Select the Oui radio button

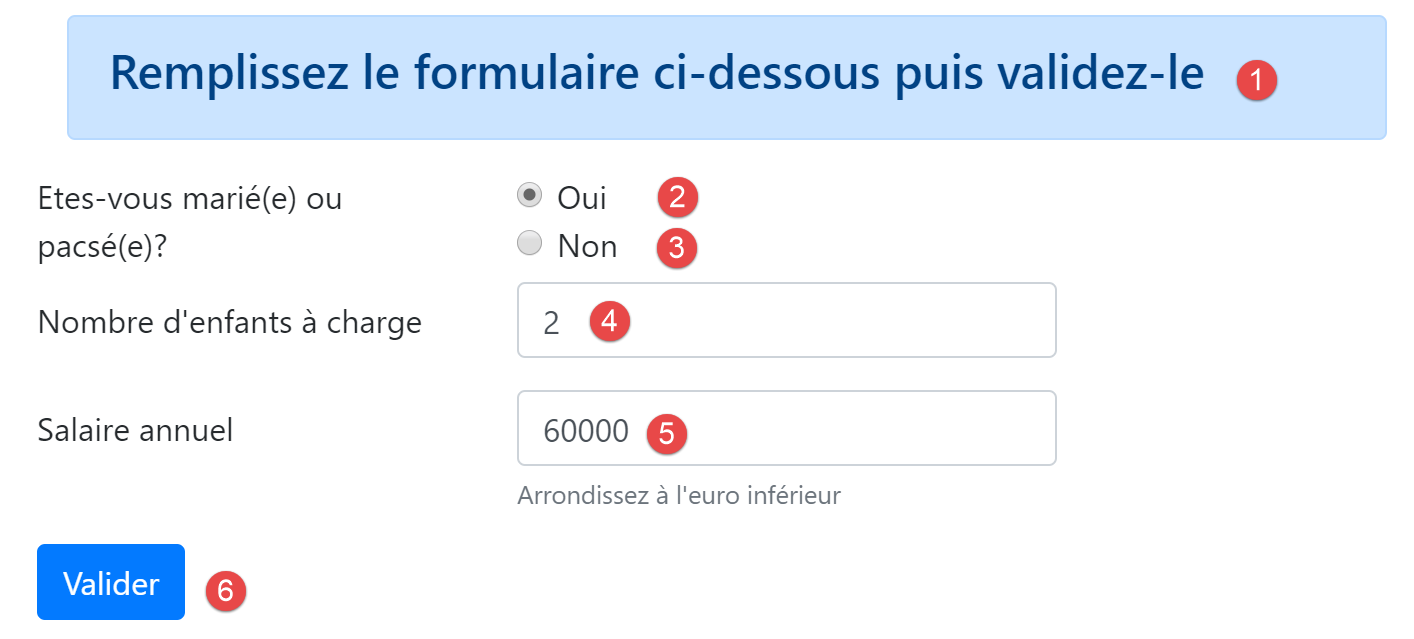click(x=529, y=195)
